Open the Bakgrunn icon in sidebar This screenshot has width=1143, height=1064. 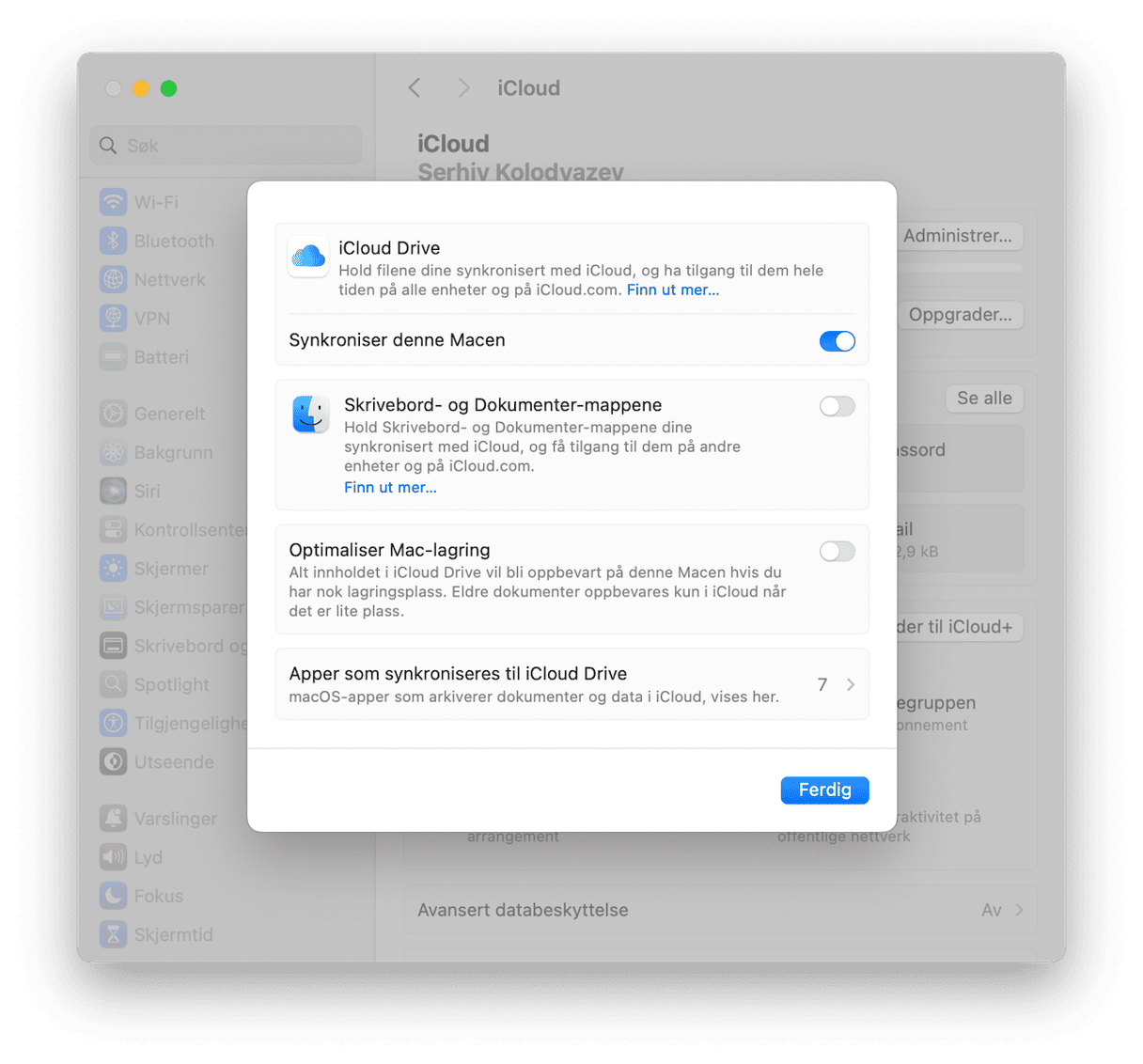(113, 452)
